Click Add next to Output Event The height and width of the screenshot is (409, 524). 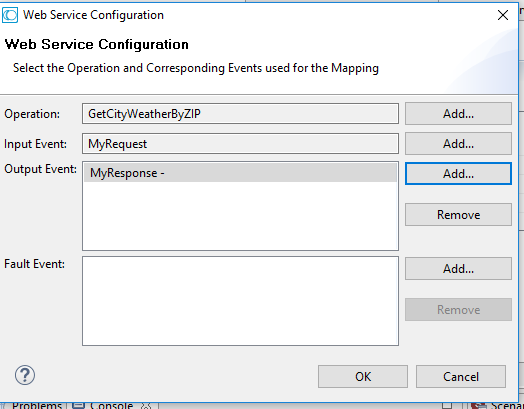[x=458, y=173]
